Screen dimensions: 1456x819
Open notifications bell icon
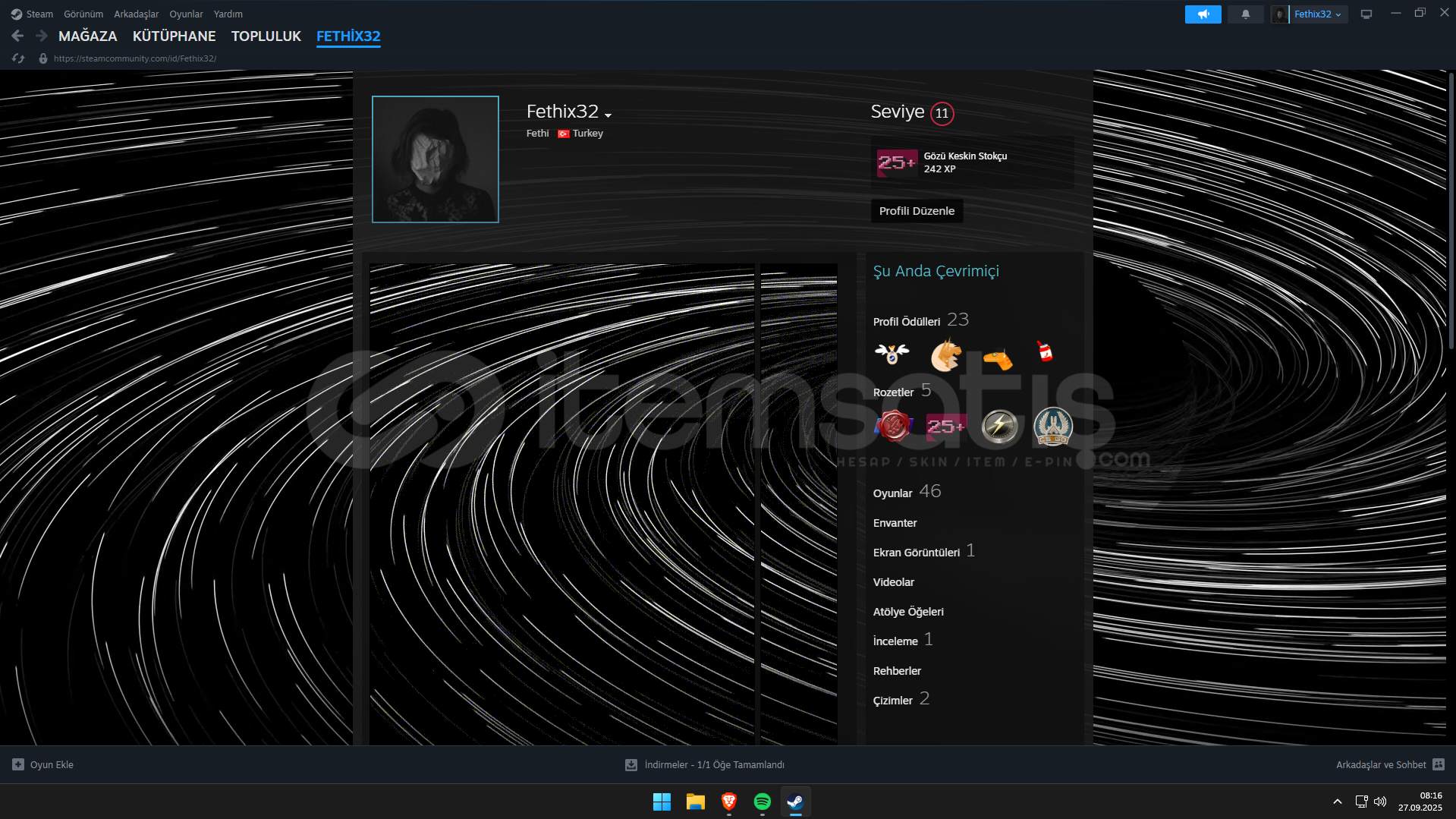(x=1245, y=14)
